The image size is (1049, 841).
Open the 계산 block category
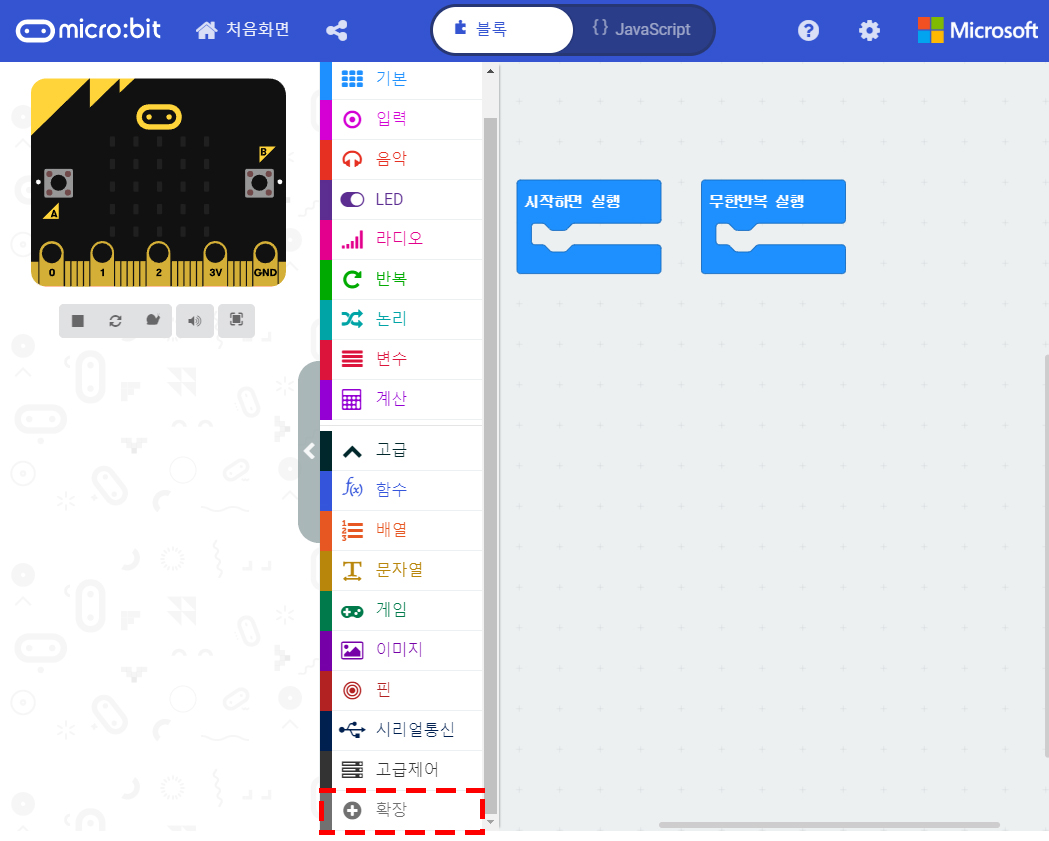pyautogui.click(x=401, y=399)
